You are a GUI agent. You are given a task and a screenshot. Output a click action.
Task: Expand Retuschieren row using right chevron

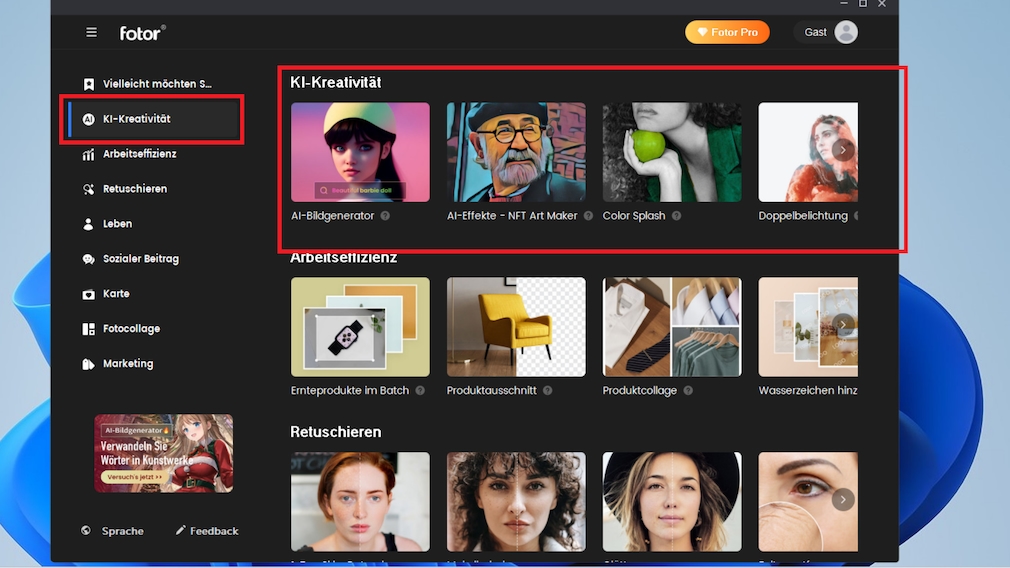coord(843,499)
